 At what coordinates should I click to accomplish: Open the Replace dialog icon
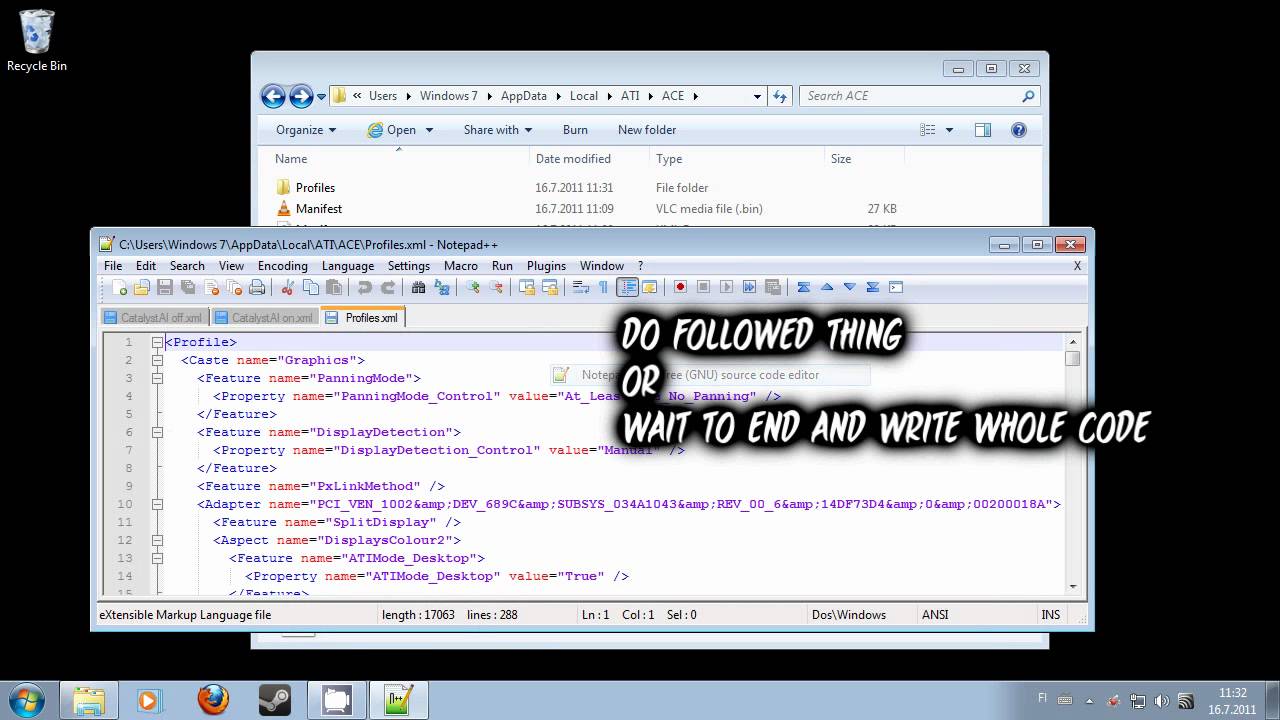pos(441,287)
